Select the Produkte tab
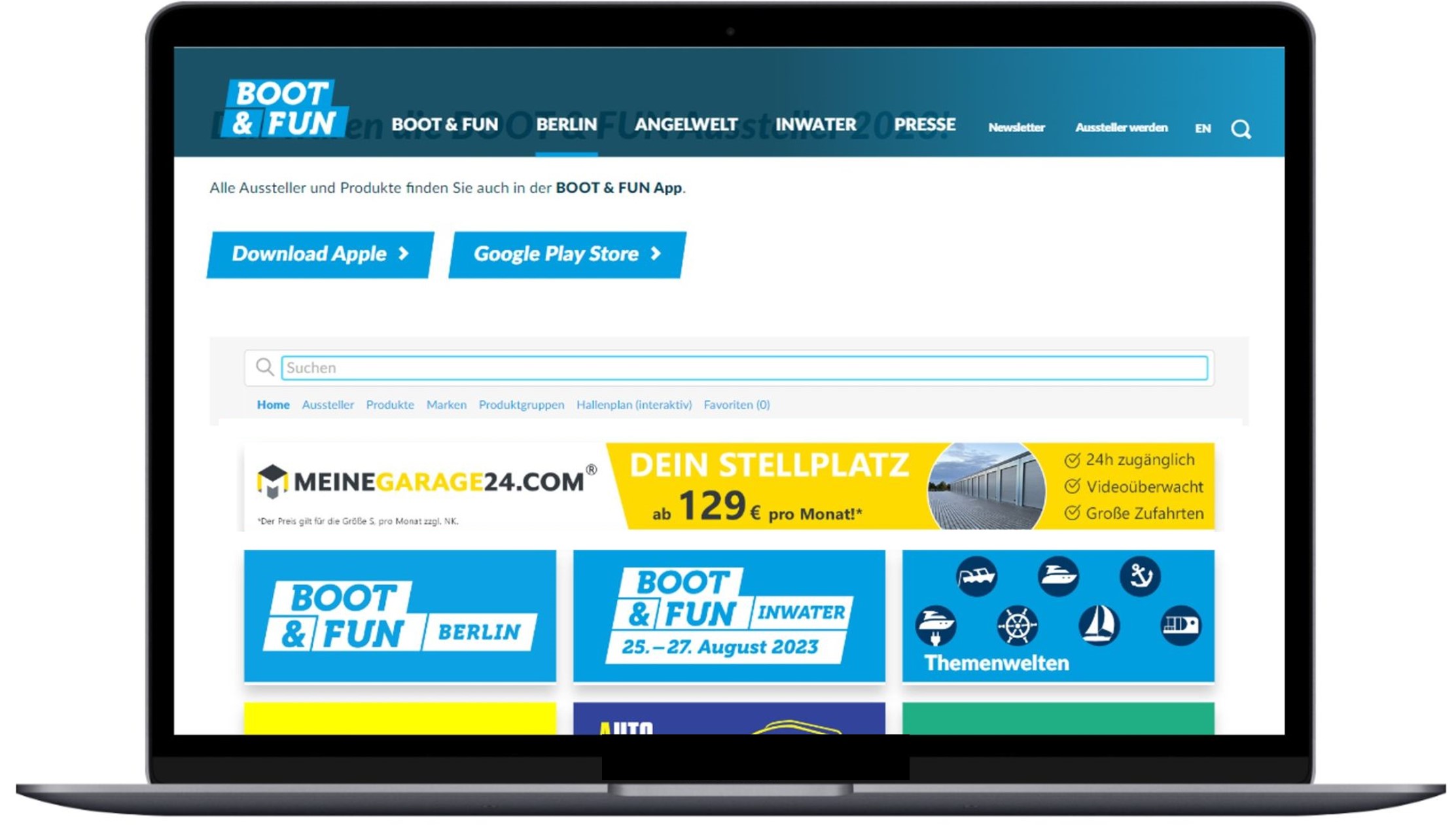The image size is (1456, 828). tap(390, 405)
